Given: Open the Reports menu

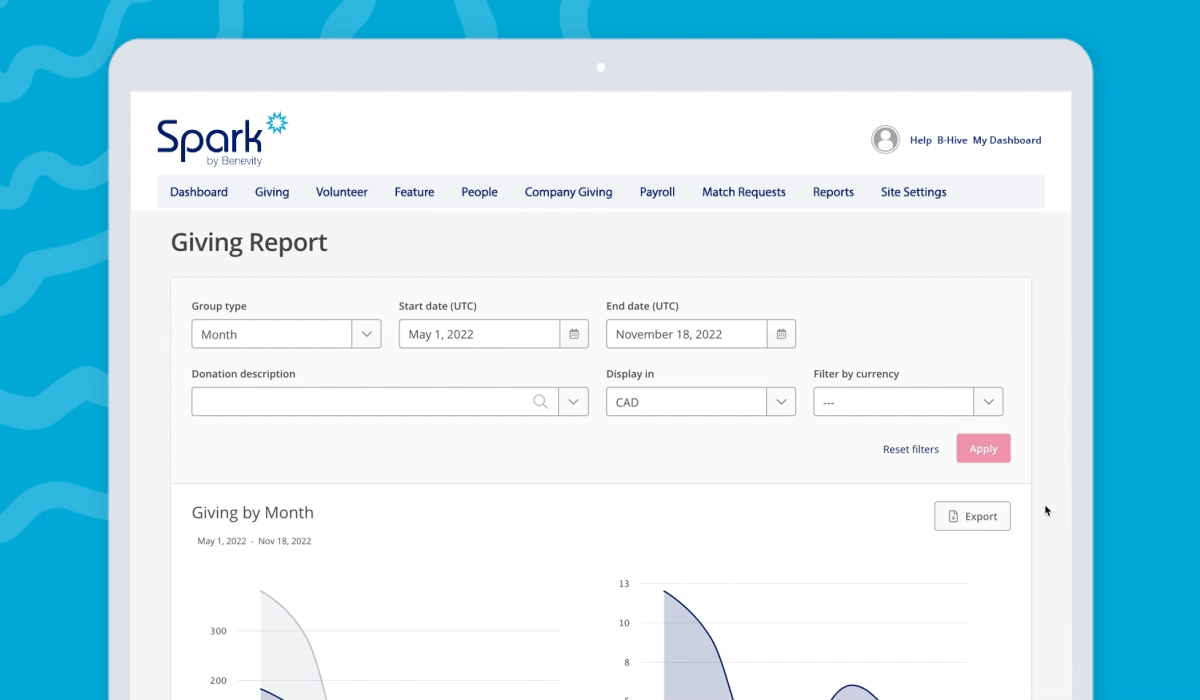Looking at the screenshot, I should tap(833, 192).
